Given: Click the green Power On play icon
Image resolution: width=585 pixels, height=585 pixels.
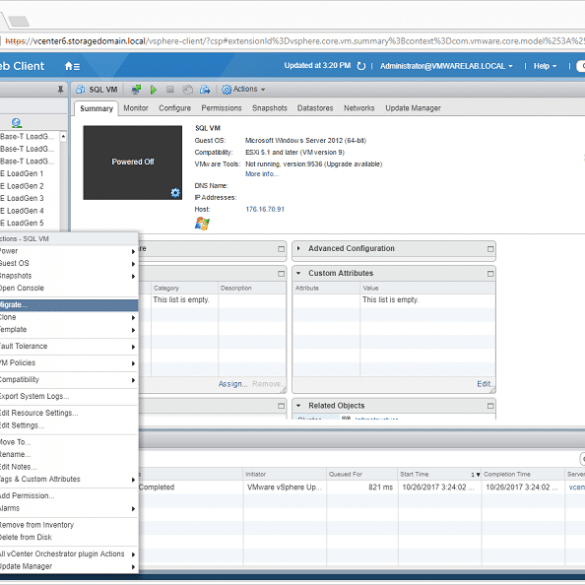Looking at the screenshot, I should (153, 90).
